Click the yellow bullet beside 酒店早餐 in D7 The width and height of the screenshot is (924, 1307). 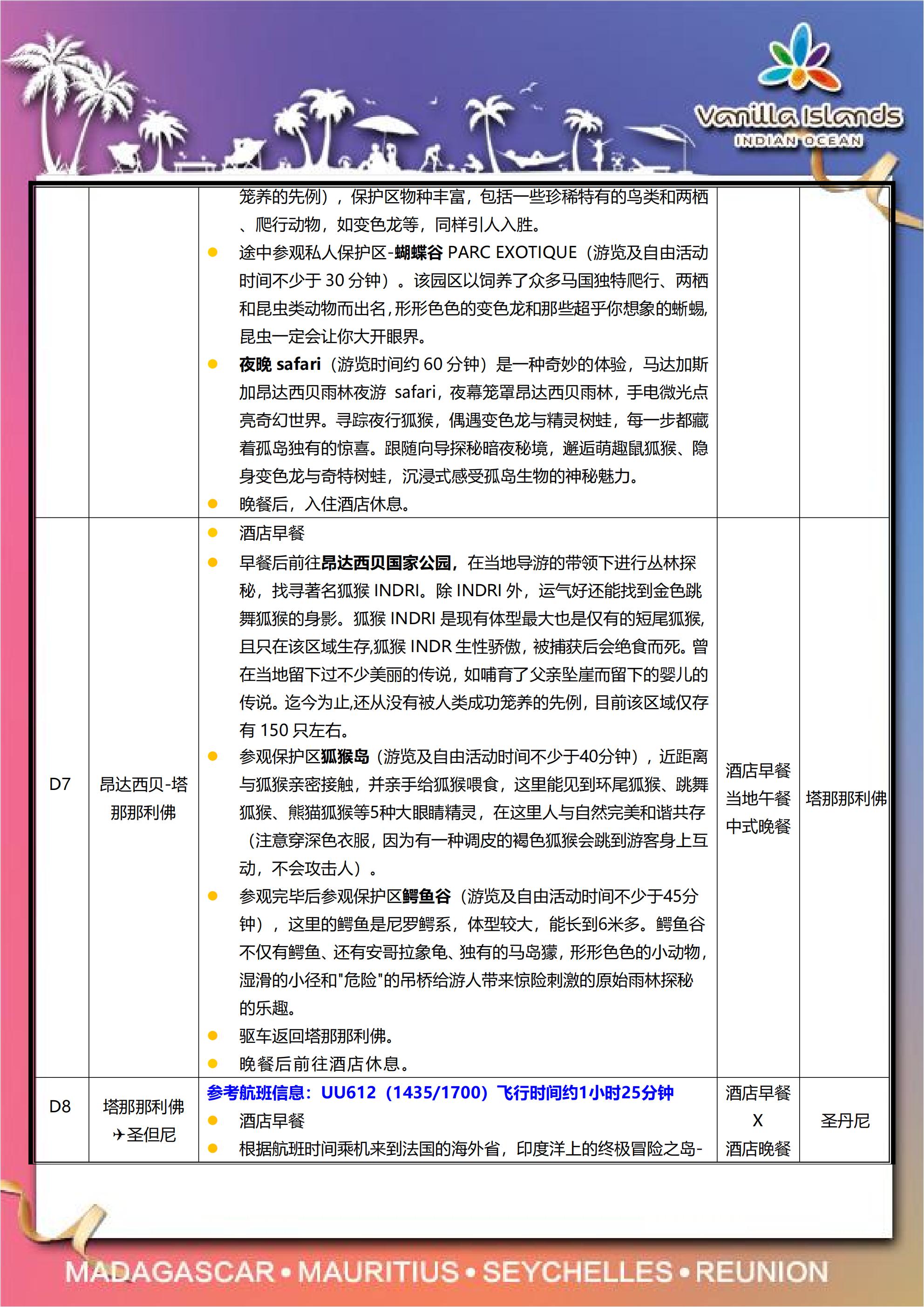click(213, 533)
